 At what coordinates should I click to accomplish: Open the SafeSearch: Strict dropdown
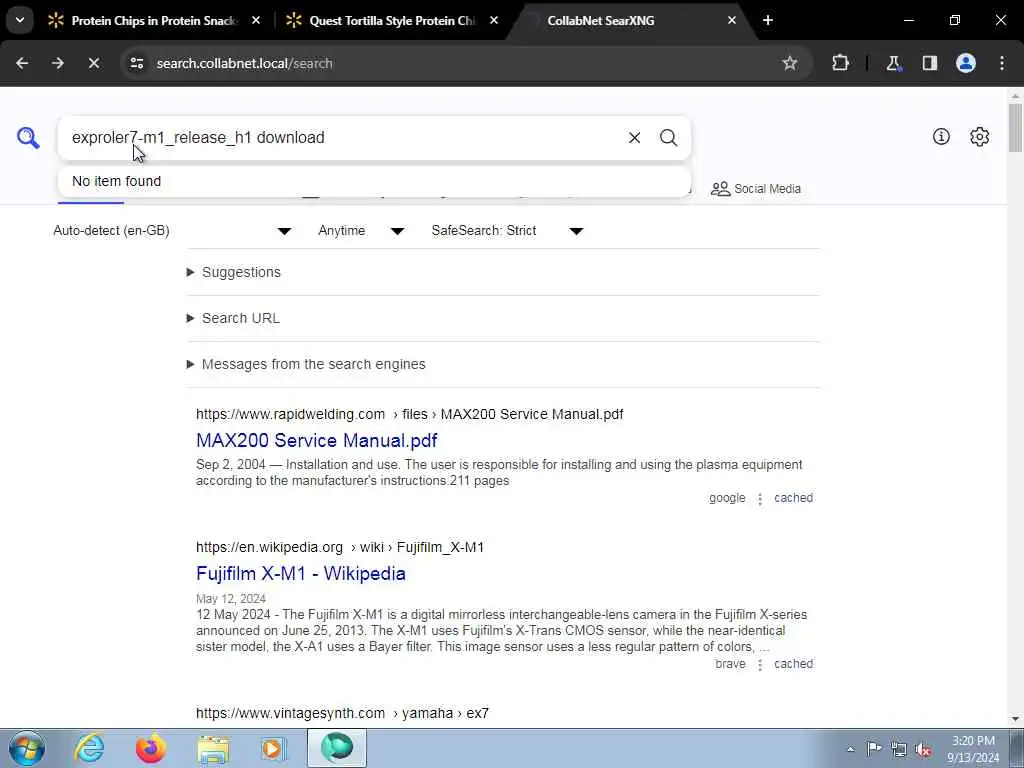(507, 231)
